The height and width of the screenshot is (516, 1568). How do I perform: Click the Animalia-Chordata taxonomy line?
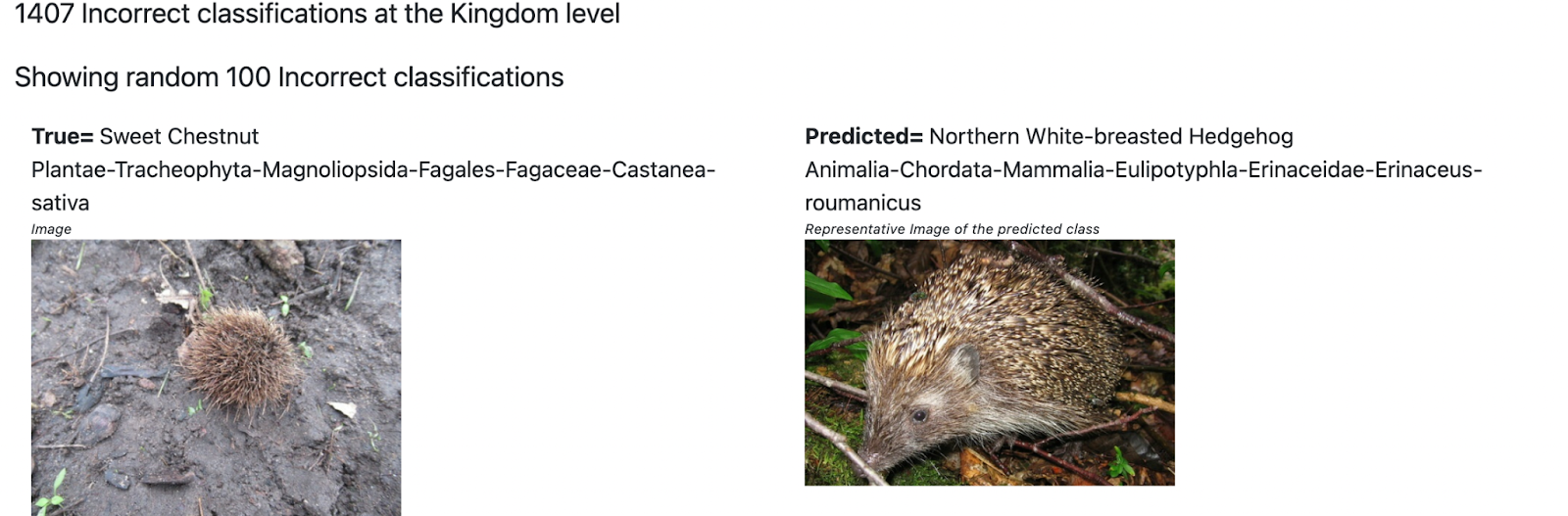(1144, 170)
